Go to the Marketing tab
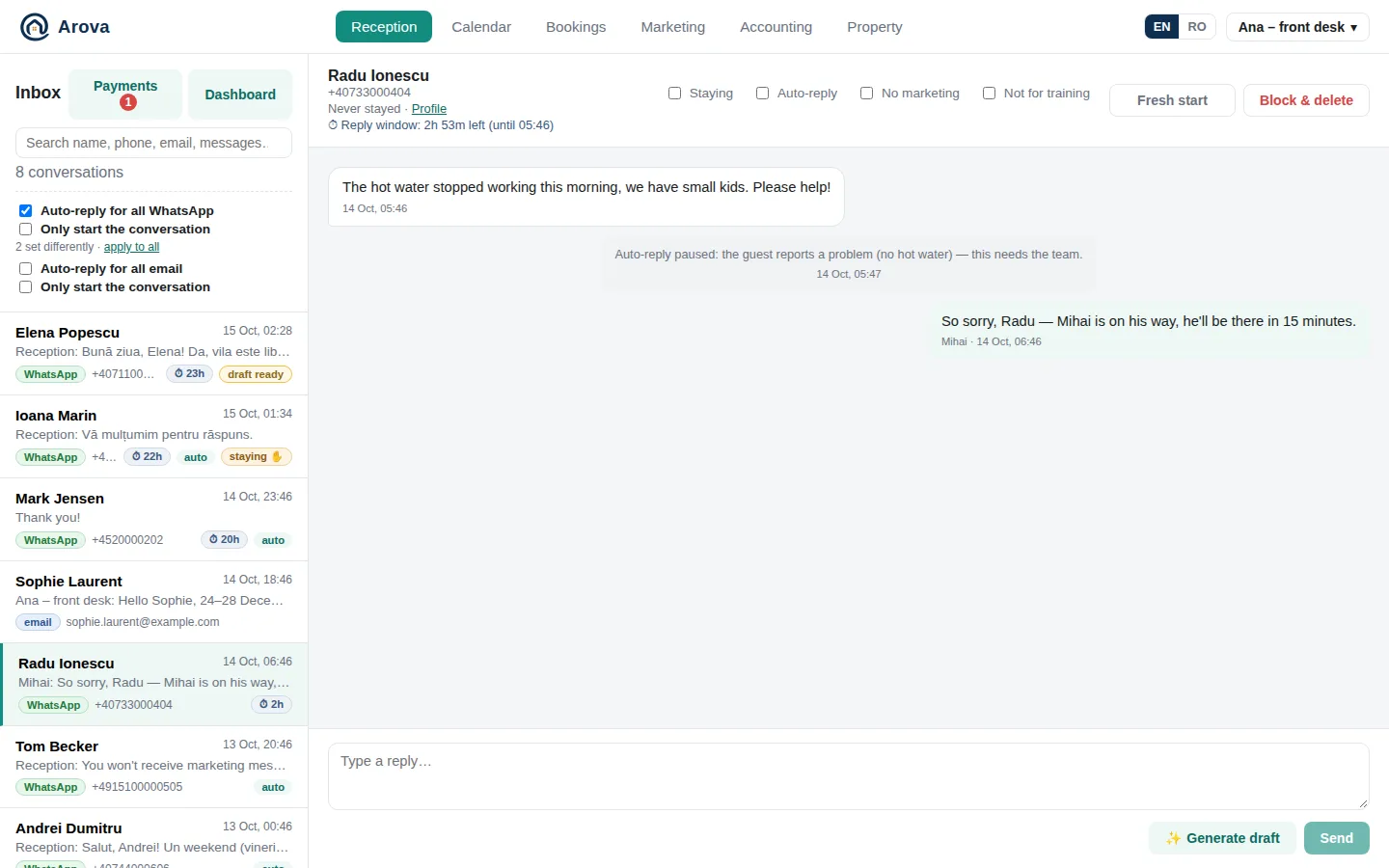The image size is (1389, 868). (x=673, y=27)
